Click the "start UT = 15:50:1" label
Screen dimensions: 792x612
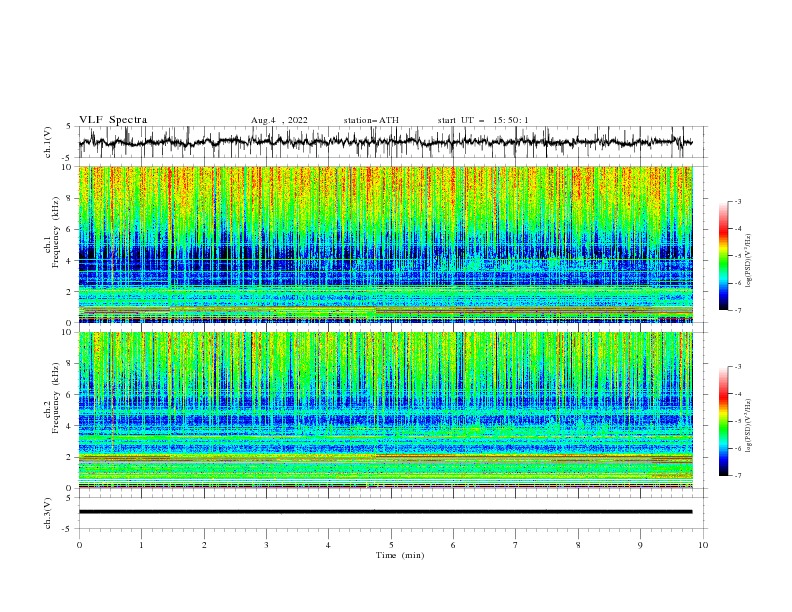[x=483, y=120]
